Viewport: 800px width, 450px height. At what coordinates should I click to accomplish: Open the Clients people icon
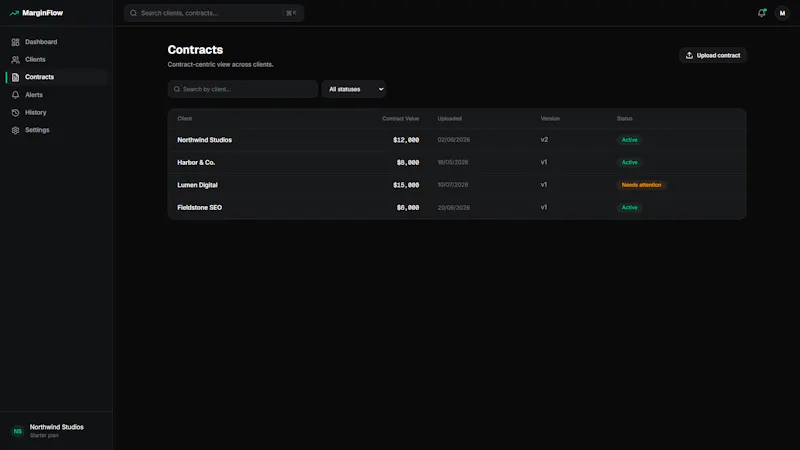point(15,60)
